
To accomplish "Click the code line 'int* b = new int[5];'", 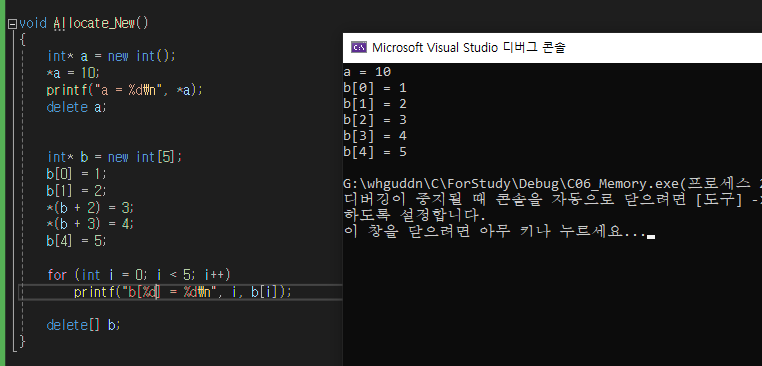I will (114, 157).
